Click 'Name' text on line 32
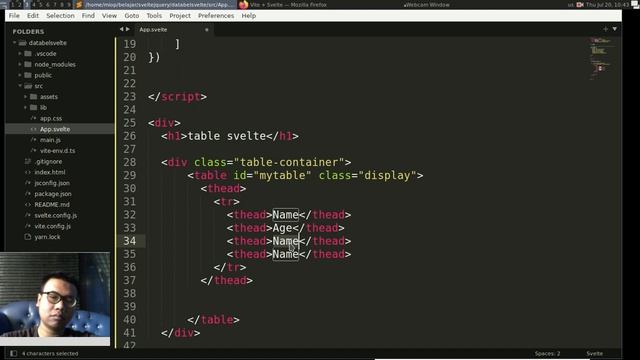The width and height of the screenshot is (640, 360). [x=285, y=215]
